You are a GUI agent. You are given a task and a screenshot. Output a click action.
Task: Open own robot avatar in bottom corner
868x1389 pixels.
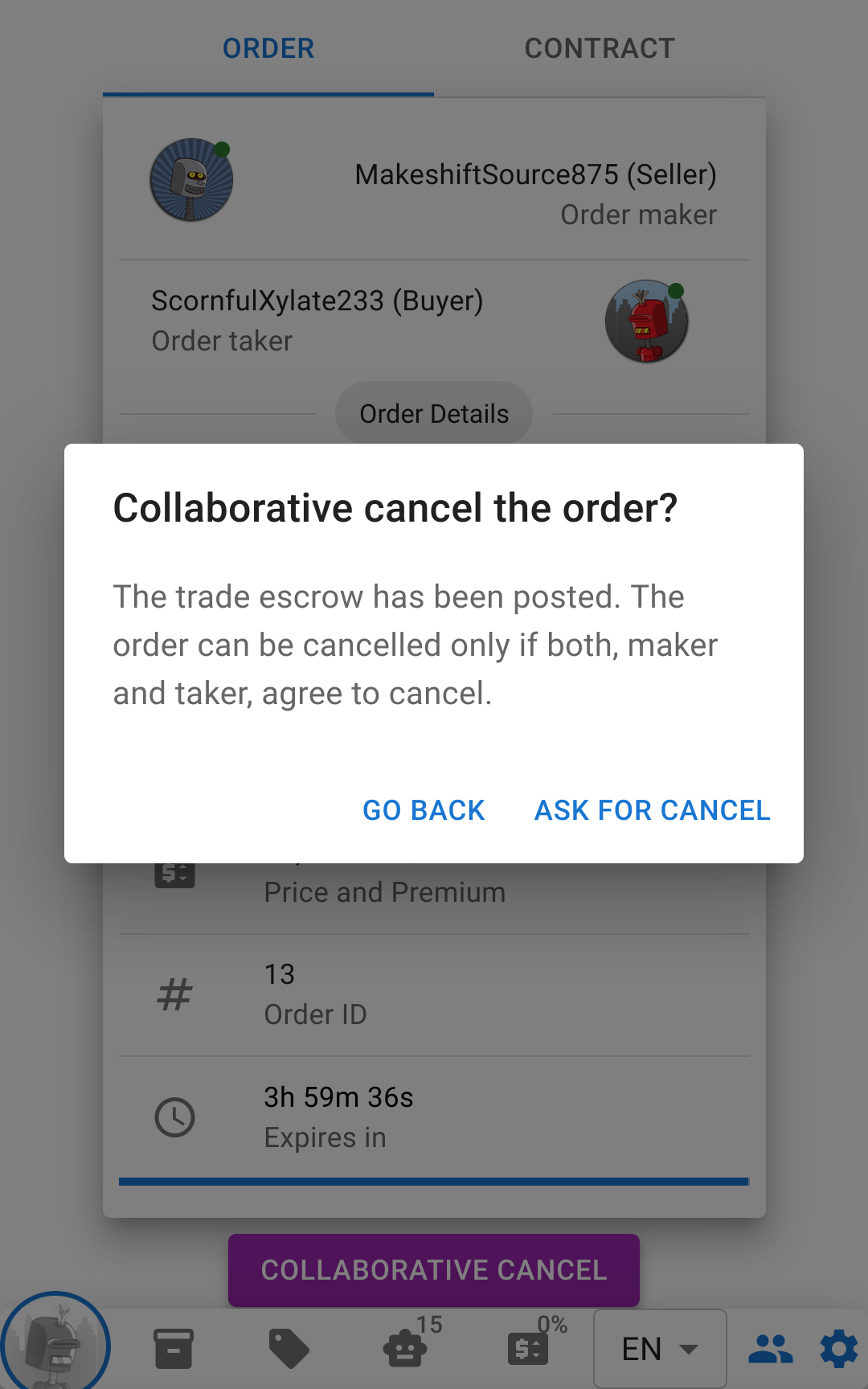tap(55, 1344)
